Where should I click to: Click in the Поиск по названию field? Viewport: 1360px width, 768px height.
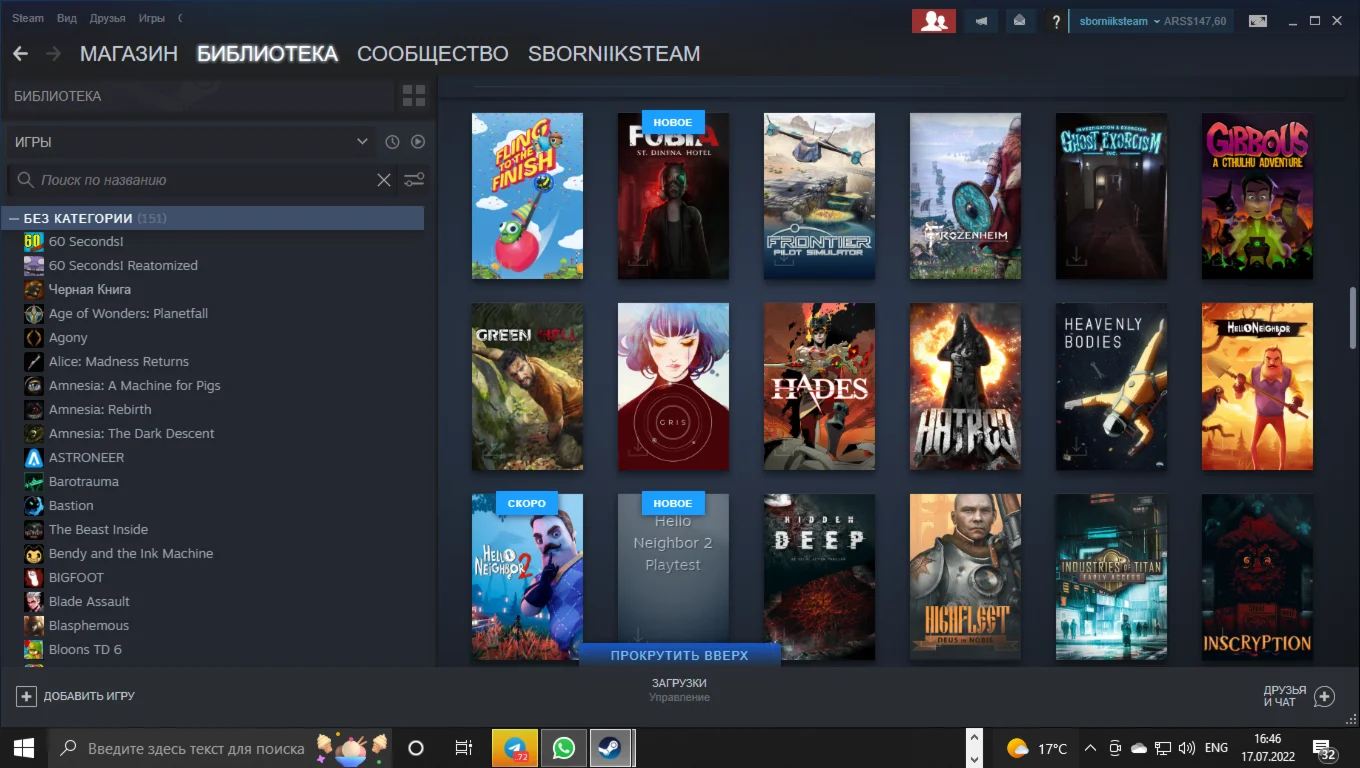(205, 180)
